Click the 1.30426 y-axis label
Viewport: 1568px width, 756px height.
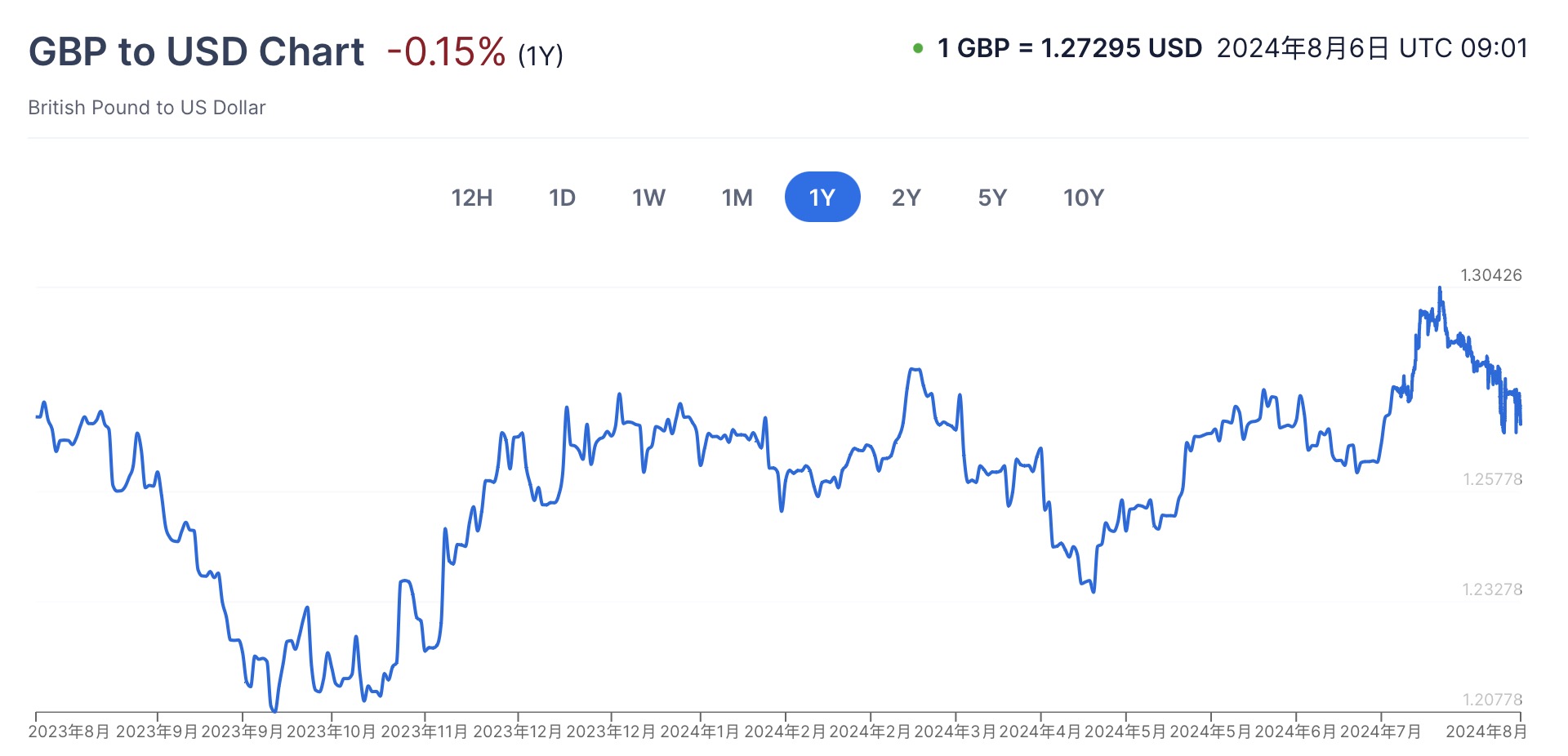1490,275
